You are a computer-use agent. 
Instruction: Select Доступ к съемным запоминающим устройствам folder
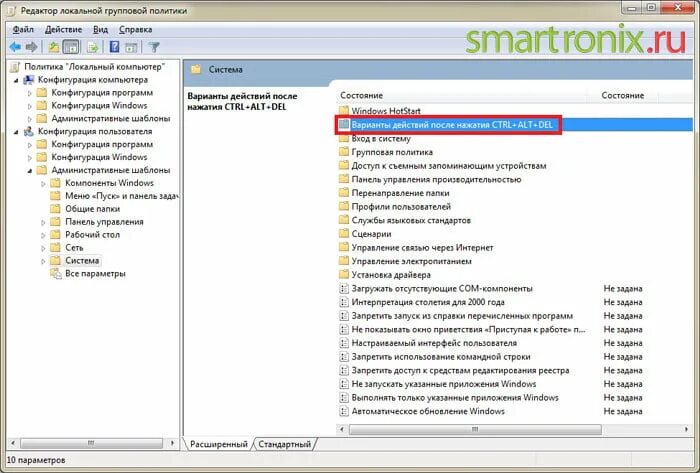449,166
